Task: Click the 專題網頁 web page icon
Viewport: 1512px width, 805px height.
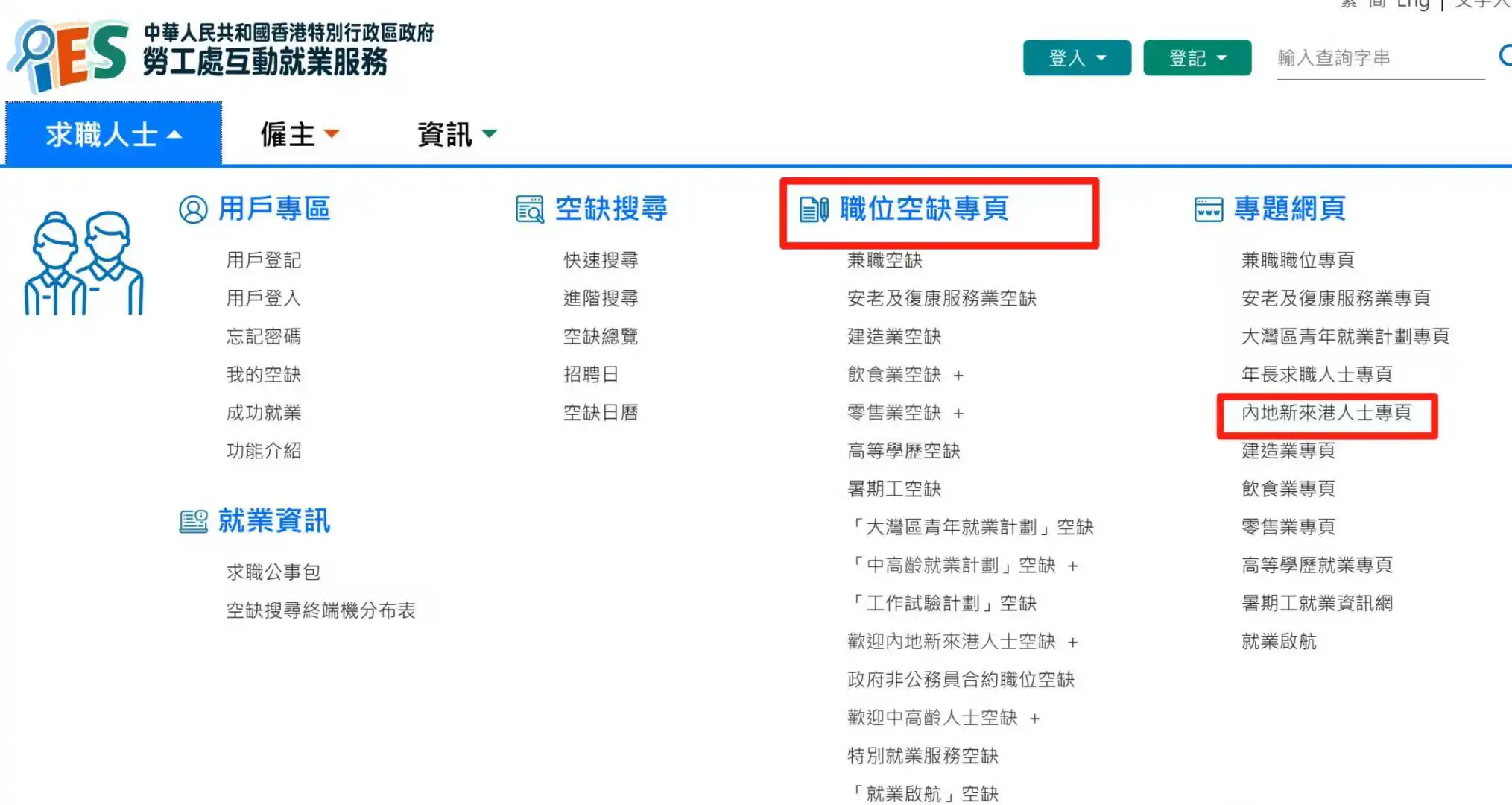Action: 1208,209
